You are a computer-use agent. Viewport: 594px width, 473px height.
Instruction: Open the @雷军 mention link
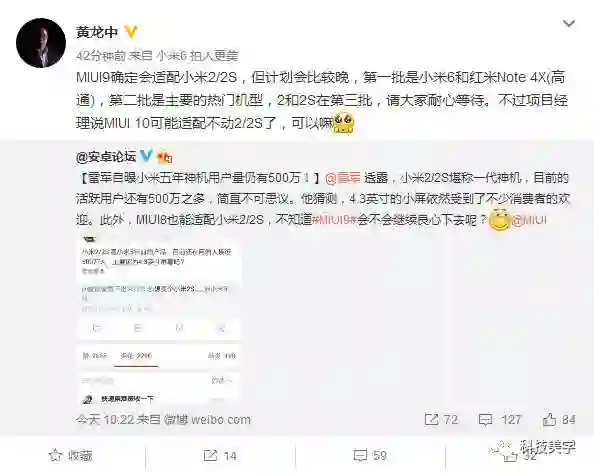coord(342,178)
